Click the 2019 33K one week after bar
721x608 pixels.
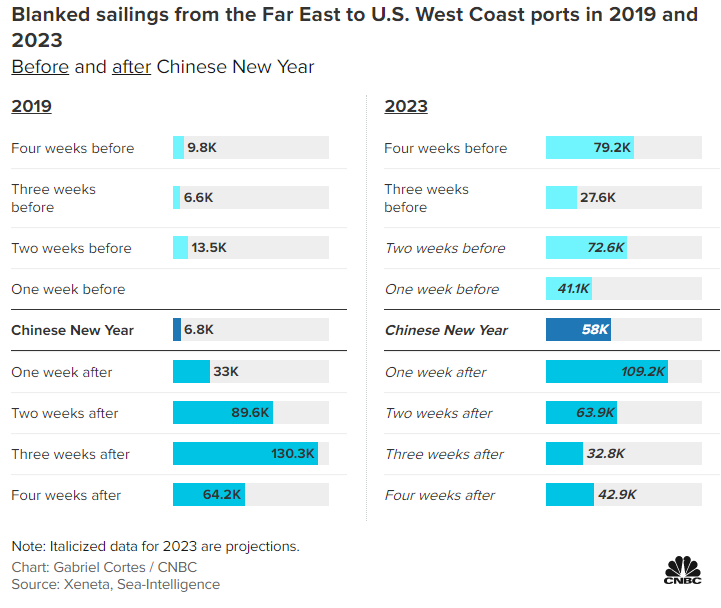pyautogui.click(x=191, y=372)
